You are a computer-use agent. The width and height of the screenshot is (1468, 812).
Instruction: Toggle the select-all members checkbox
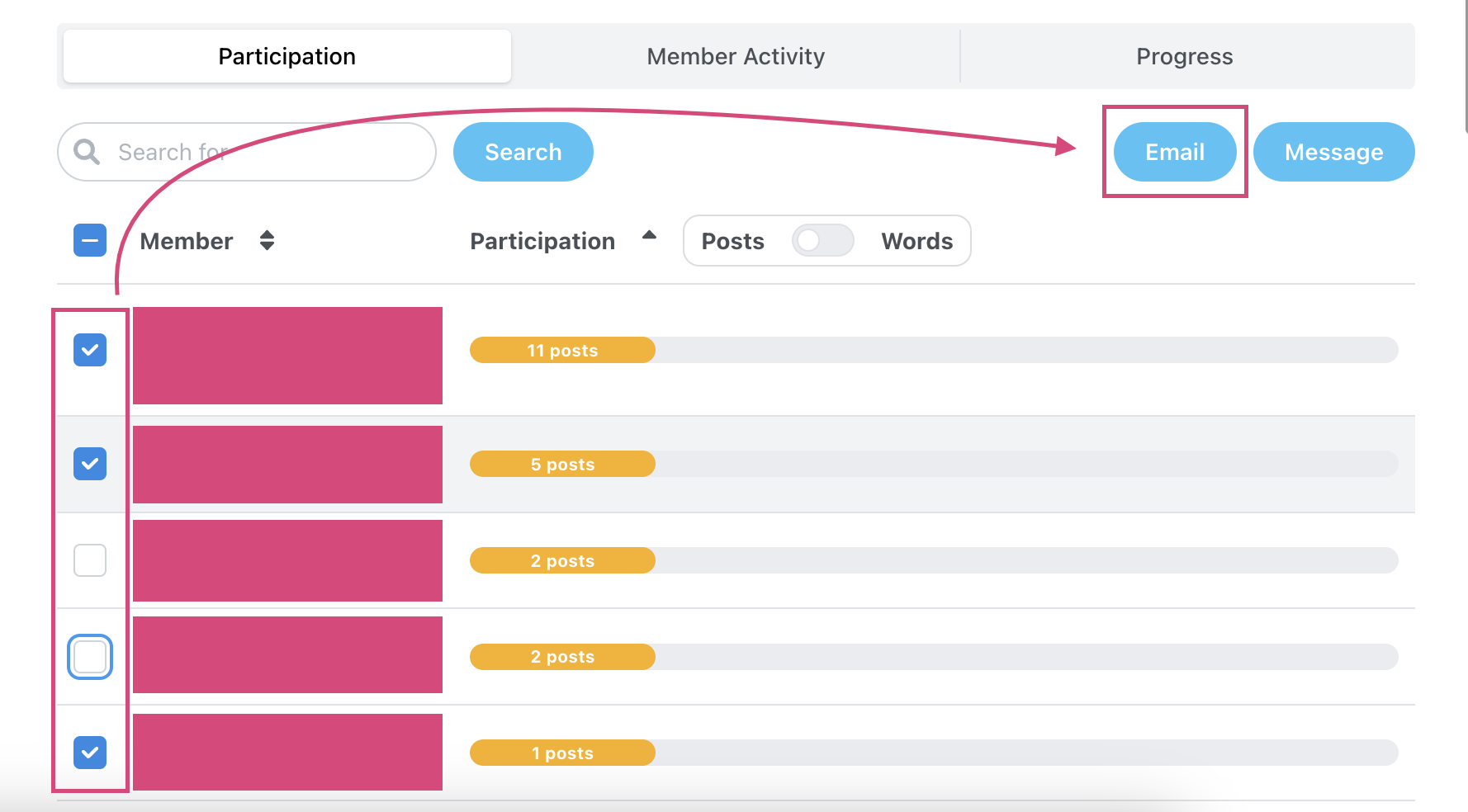(x=90, y=240)
